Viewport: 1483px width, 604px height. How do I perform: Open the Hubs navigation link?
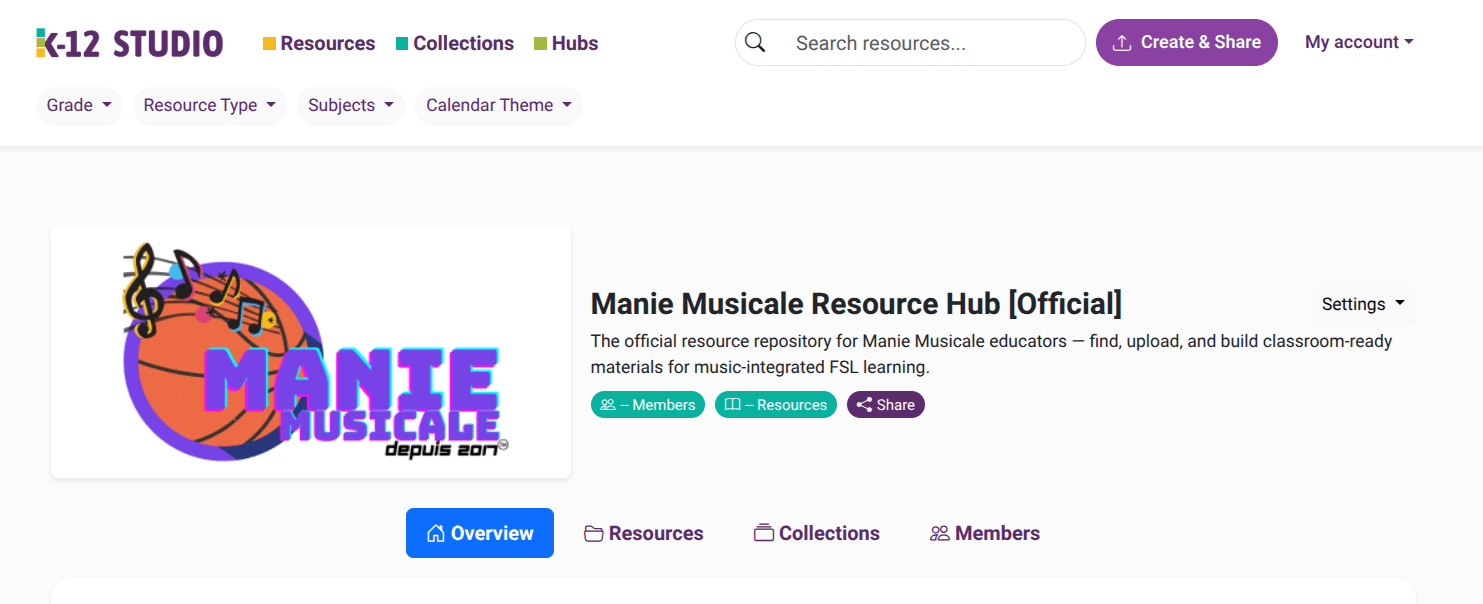pyautogui.click(x=566, y=43)
